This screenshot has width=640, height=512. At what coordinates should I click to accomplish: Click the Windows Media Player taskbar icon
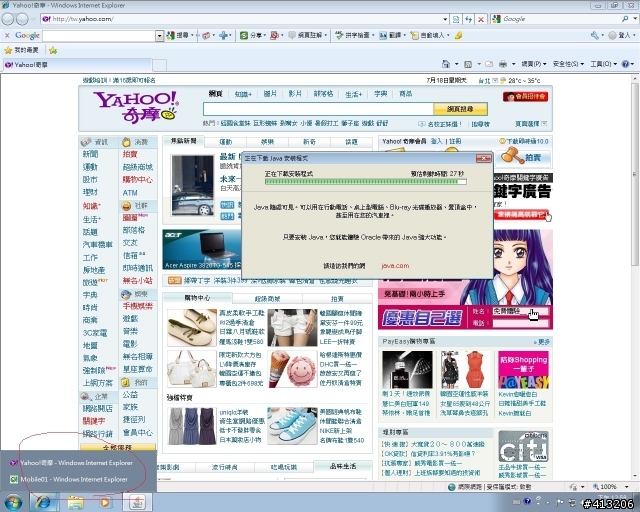(x=105, y=502)
